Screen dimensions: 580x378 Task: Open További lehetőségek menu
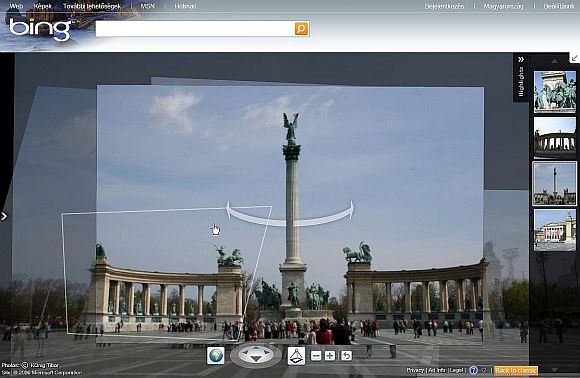[92, 6]
